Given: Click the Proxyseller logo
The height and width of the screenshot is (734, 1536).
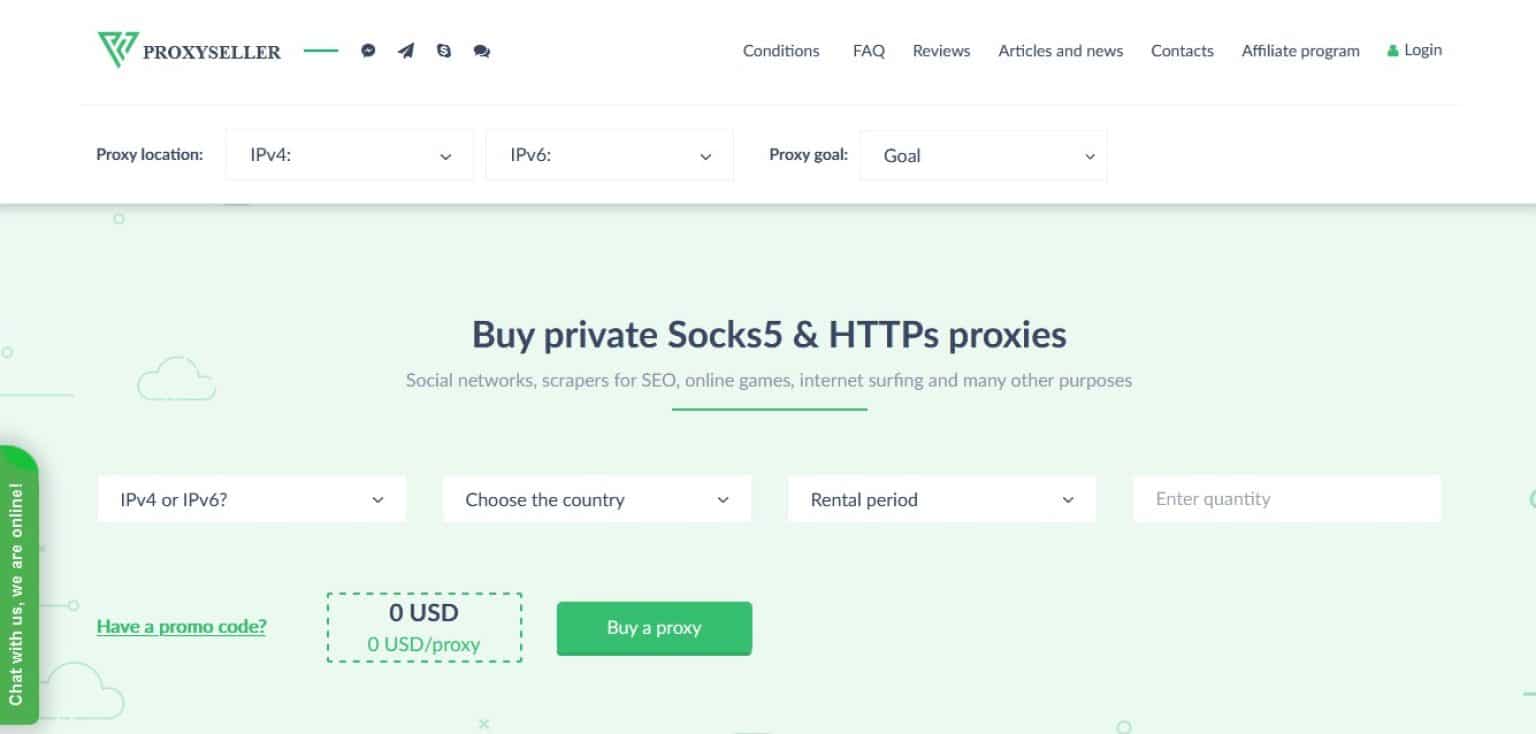Looking at the screenshot, I should coord(189,50).
